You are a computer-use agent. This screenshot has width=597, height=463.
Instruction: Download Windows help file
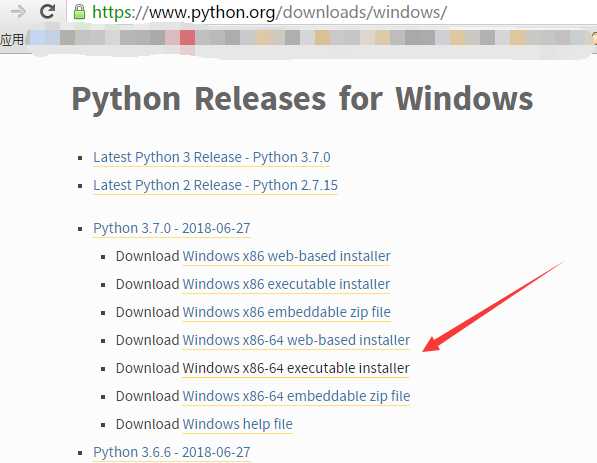(238, 424)
